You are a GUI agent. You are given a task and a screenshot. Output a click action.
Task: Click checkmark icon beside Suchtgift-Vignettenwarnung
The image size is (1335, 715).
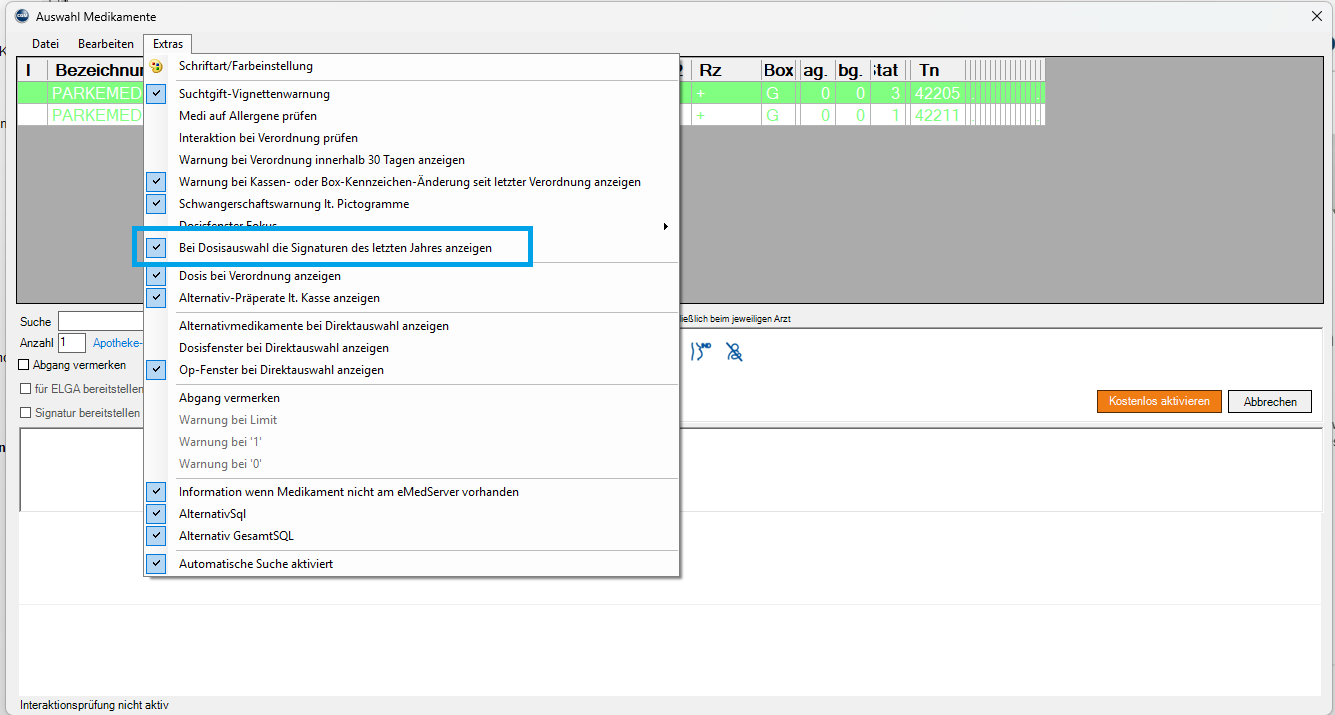[156, 94]
